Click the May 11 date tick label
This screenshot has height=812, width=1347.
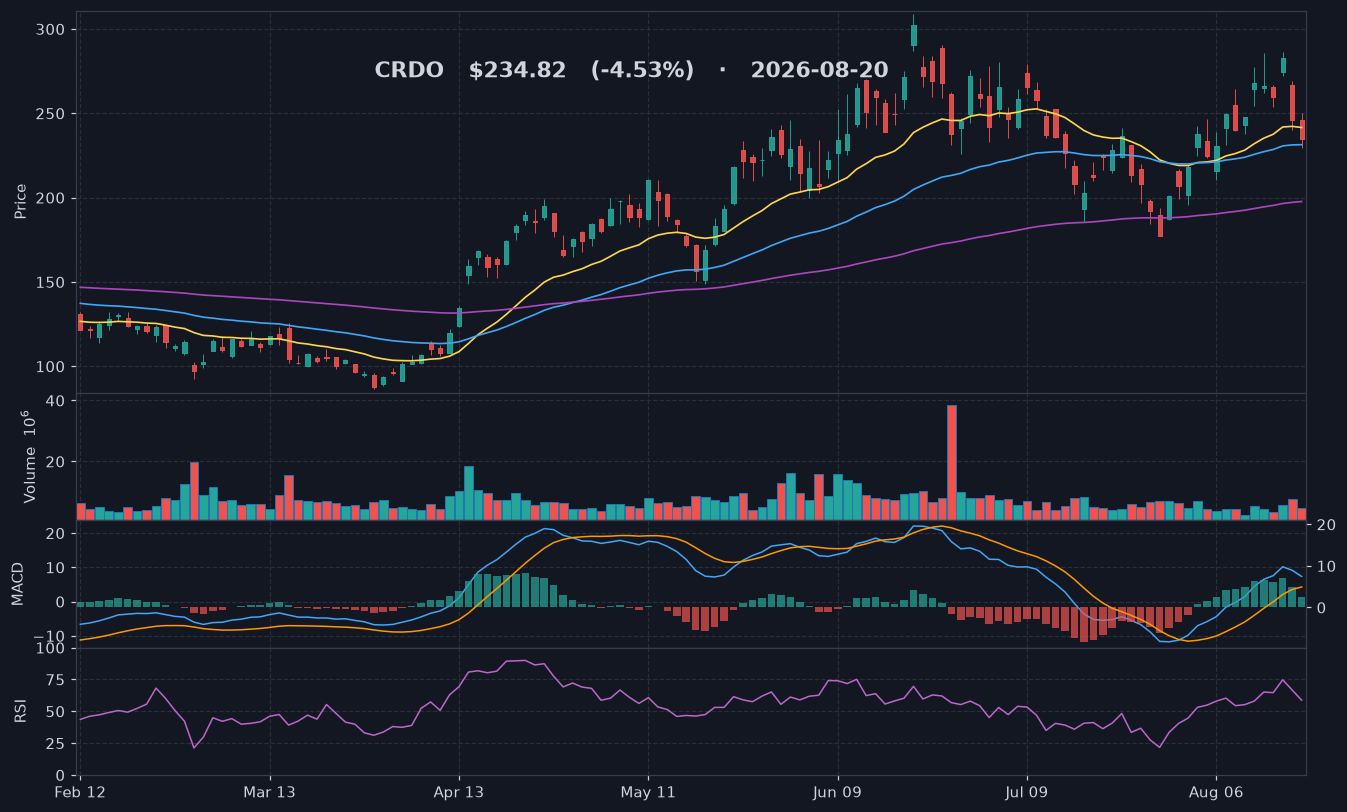(x=648, y=792)
